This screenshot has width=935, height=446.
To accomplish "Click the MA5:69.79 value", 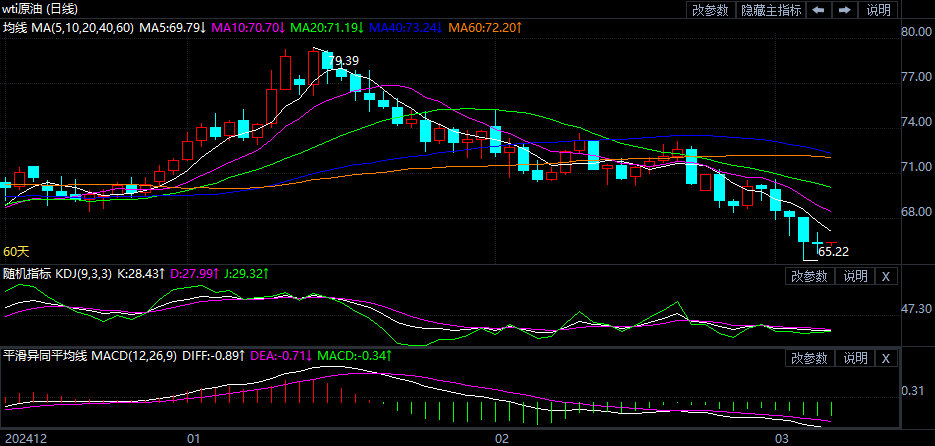I will click(x=172, y=27).
